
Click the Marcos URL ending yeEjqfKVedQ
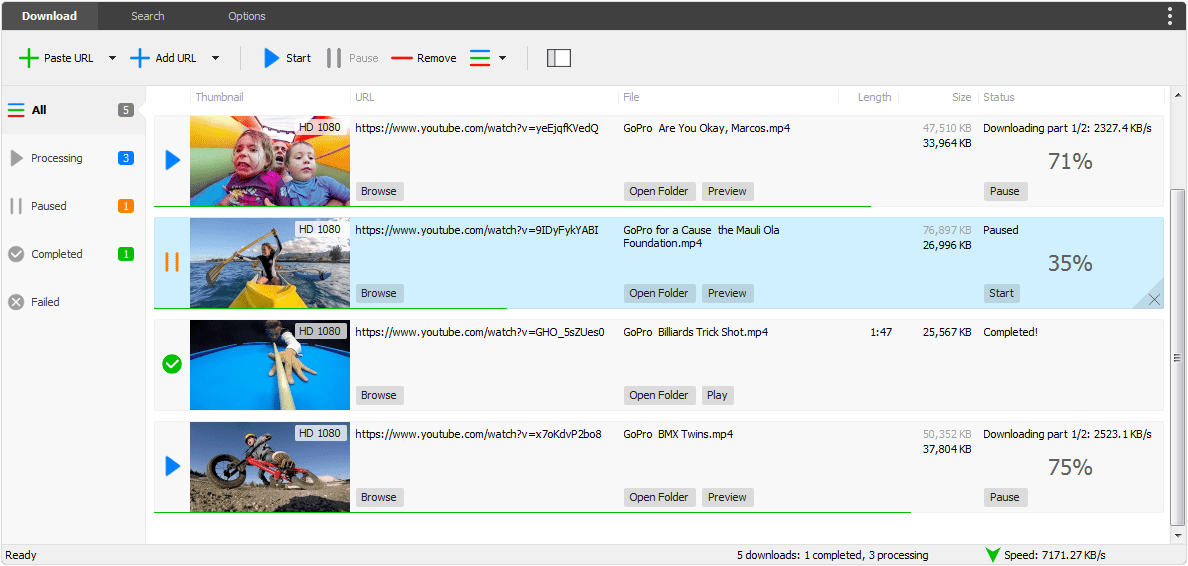coord(477,128)
